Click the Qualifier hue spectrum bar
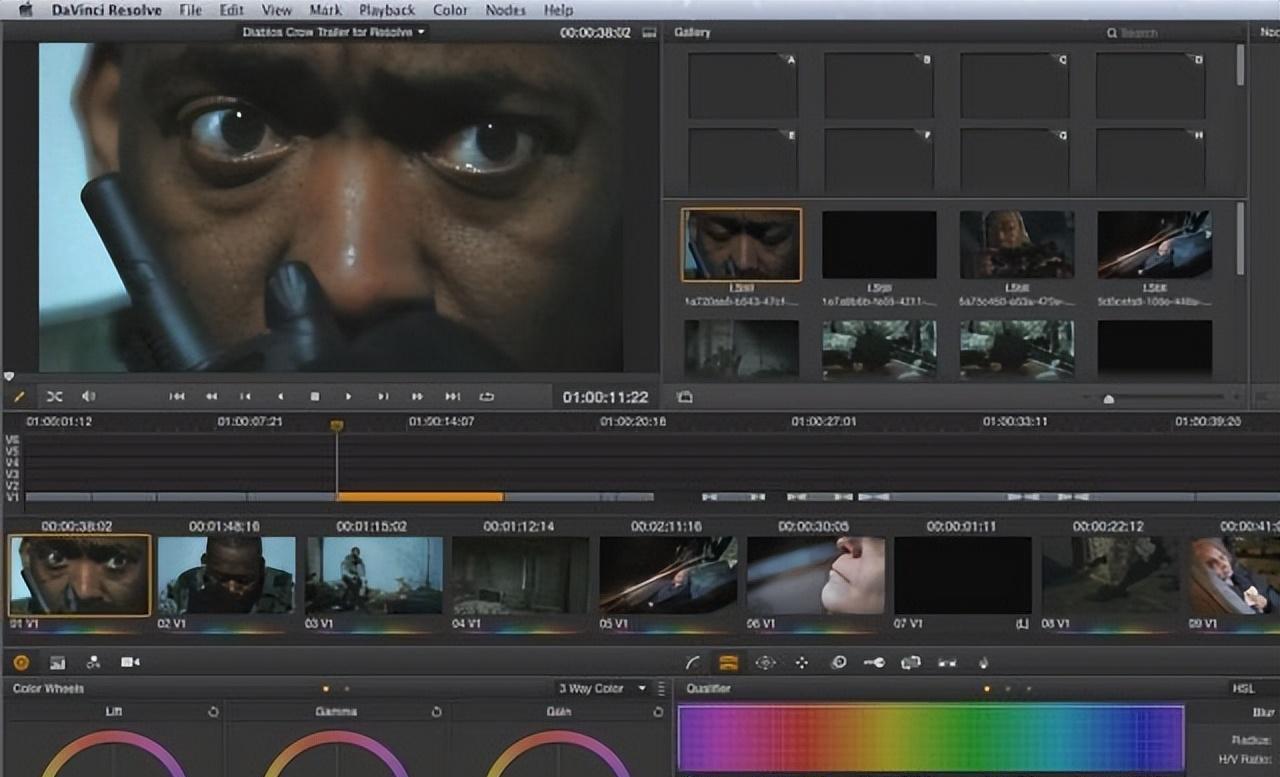The width and height of the screenshot is (1280, 777). (x=930, y=737)
